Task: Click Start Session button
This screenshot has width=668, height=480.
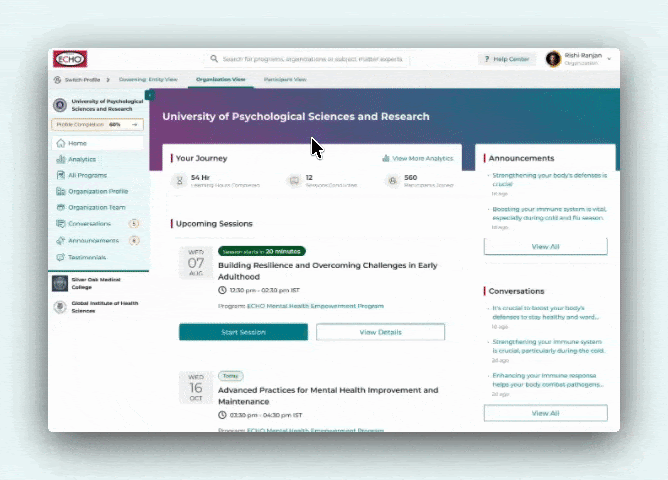Action: pos(243,332)
